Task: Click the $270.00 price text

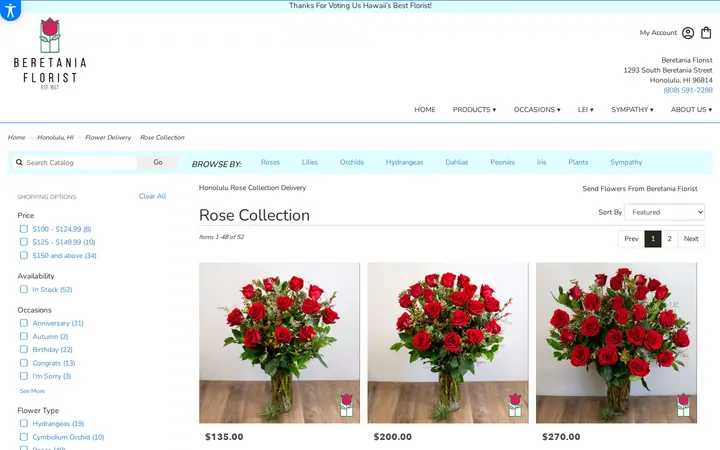Action: coord(561,437)
